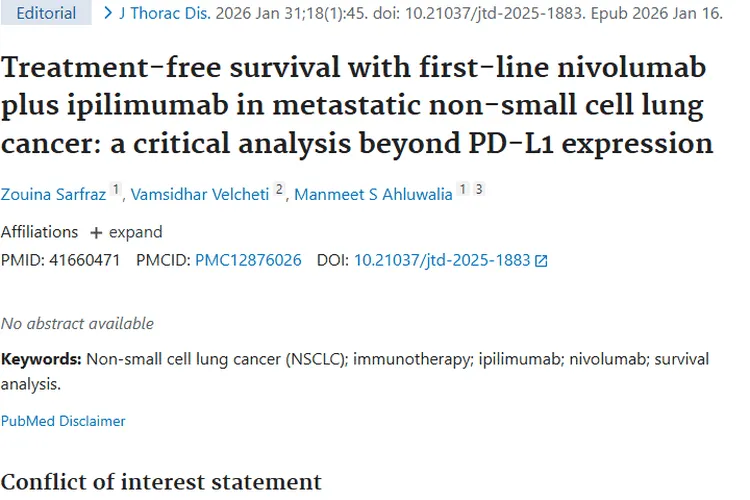Click the Conflict of interest statement heading
The height and width of the screenshot is (500, 750).
tap(161, 482)
